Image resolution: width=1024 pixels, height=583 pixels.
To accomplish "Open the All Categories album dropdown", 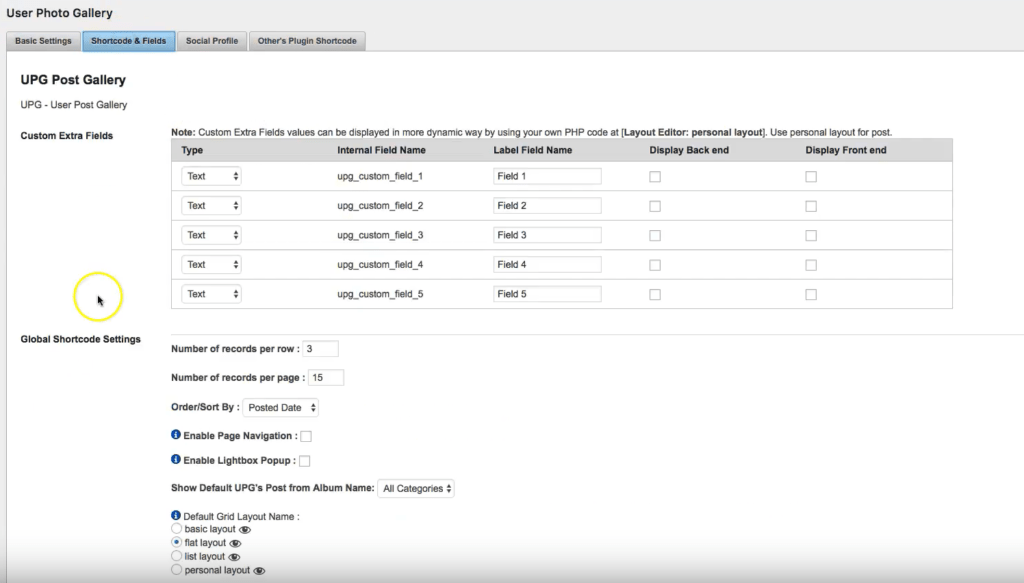I will tap(416, 488).
